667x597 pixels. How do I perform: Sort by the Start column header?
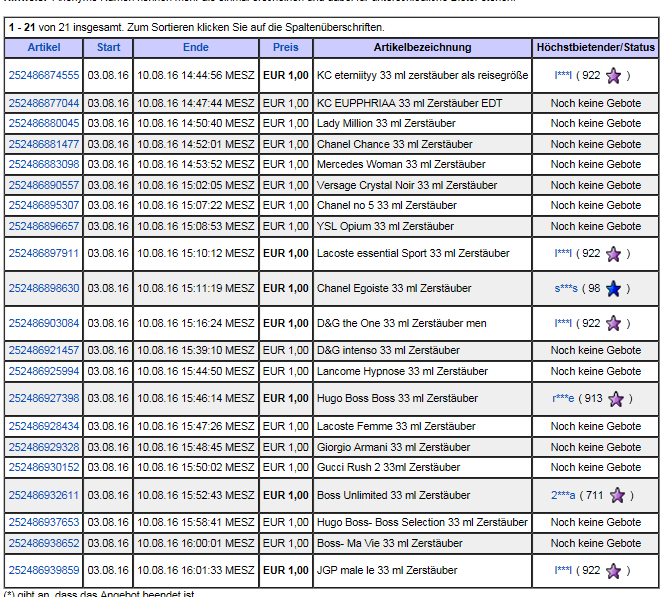click(108, 47)
